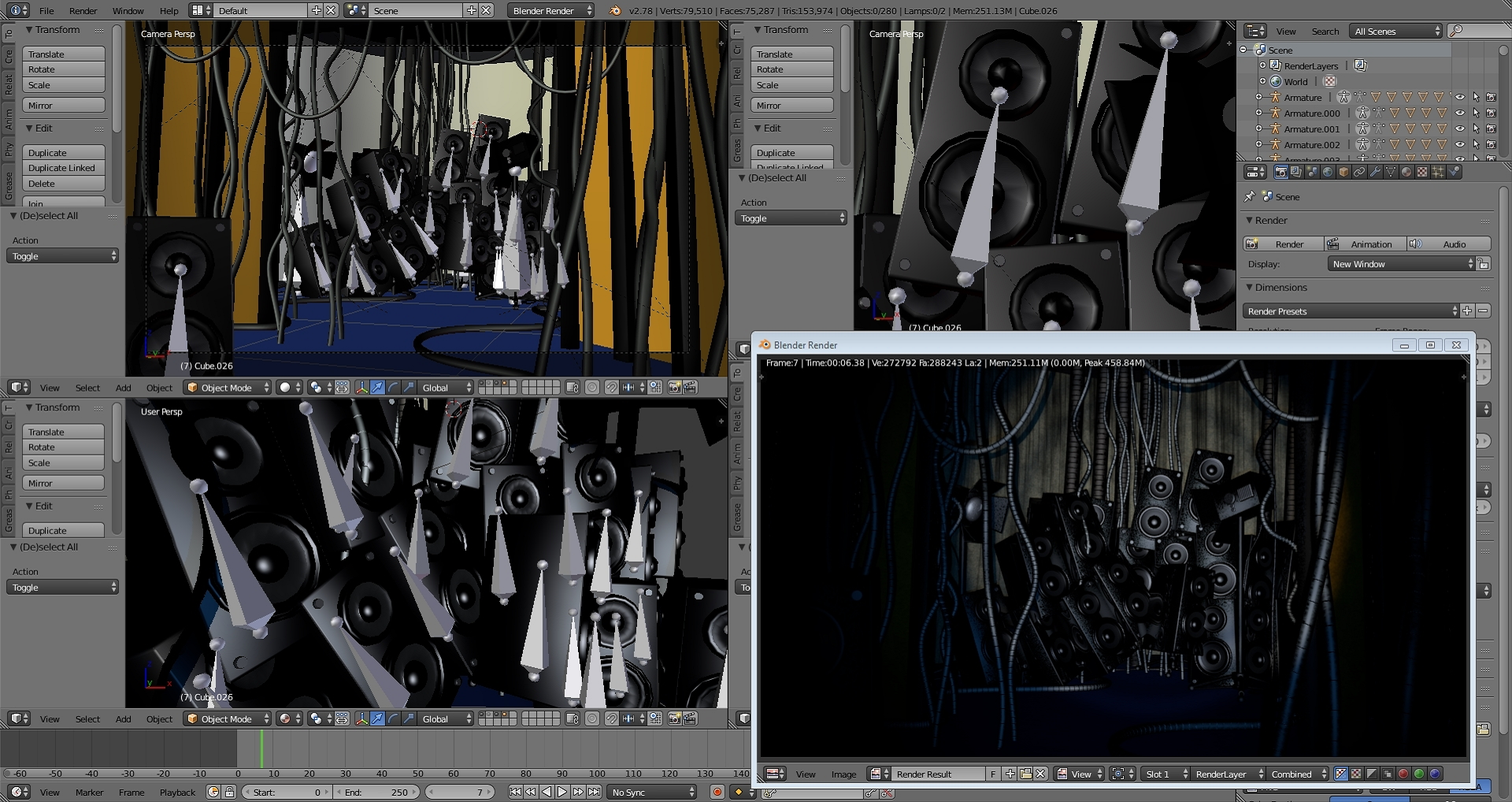Click the Audio render button
This screenshot has height=802, width=1512.
(x=1447, y=244)
